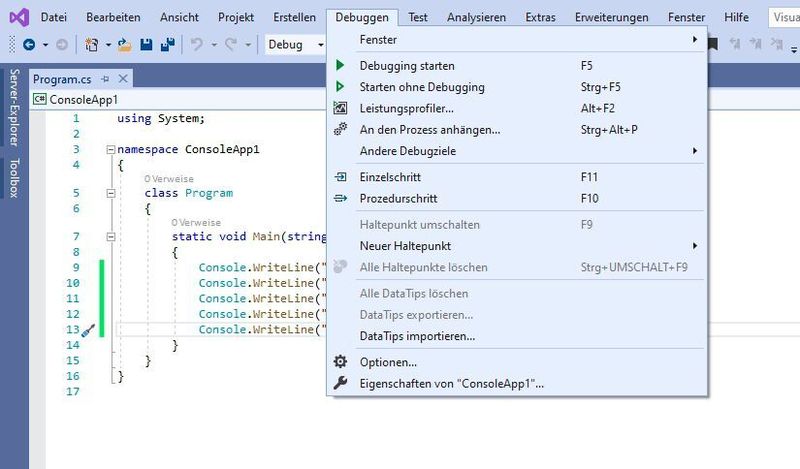Image resolution: width=800 pixels, height=469 pixels.
Task: Collapse the namespace ConsoleApp1 block
Action: pyautogui.click(x=111, y=150)
